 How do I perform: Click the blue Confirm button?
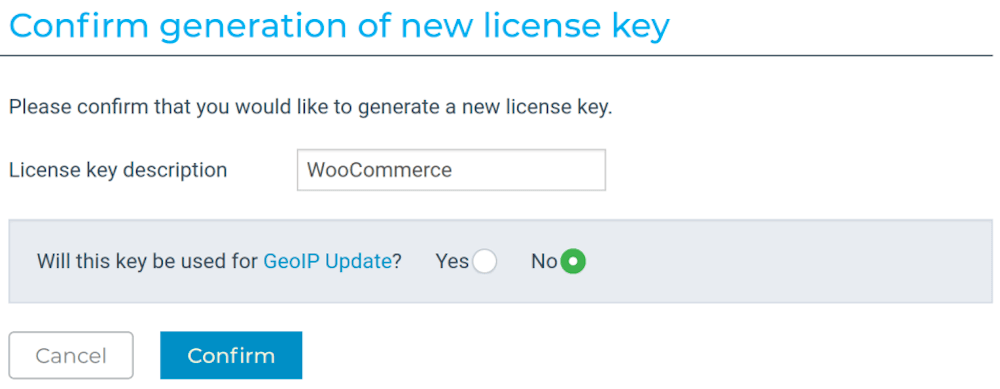[x=231, y=355]
